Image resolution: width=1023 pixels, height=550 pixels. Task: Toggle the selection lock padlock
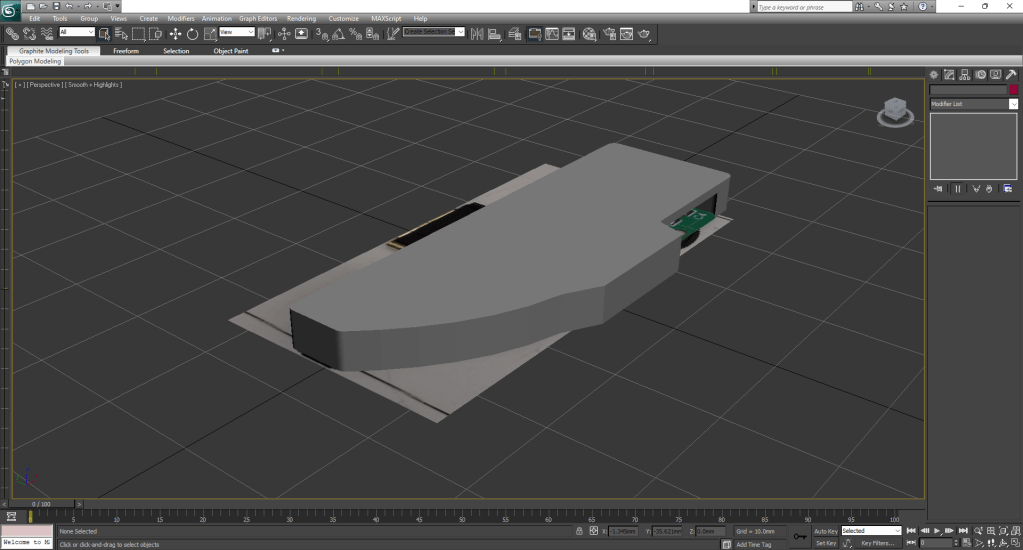pos(581,531)
